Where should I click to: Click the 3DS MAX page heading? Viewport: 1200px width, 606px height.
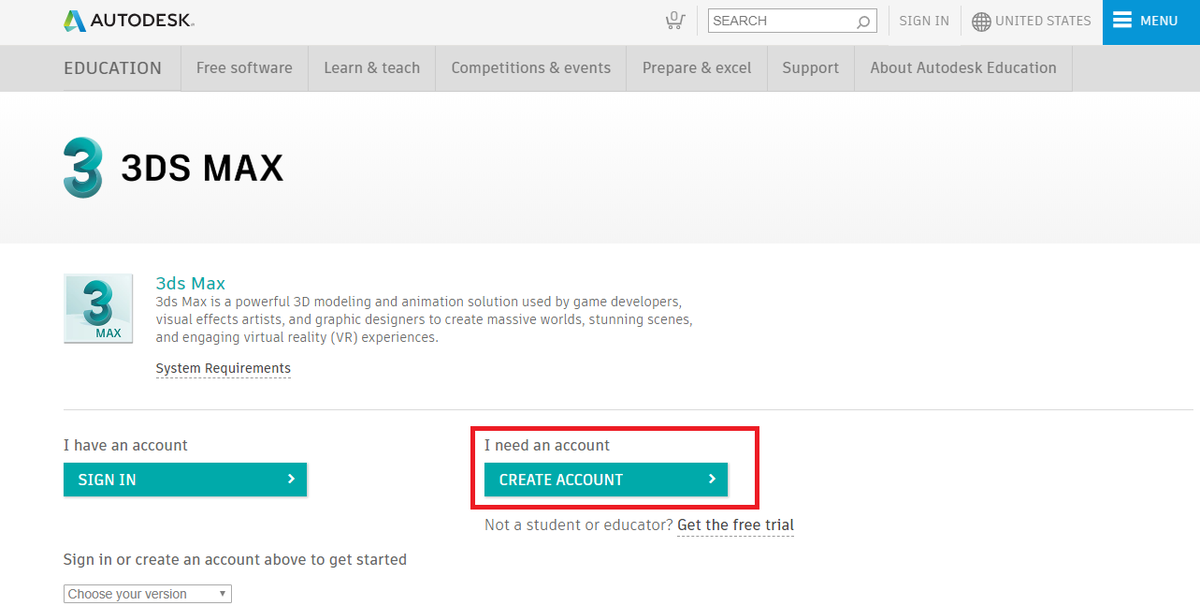202,168
